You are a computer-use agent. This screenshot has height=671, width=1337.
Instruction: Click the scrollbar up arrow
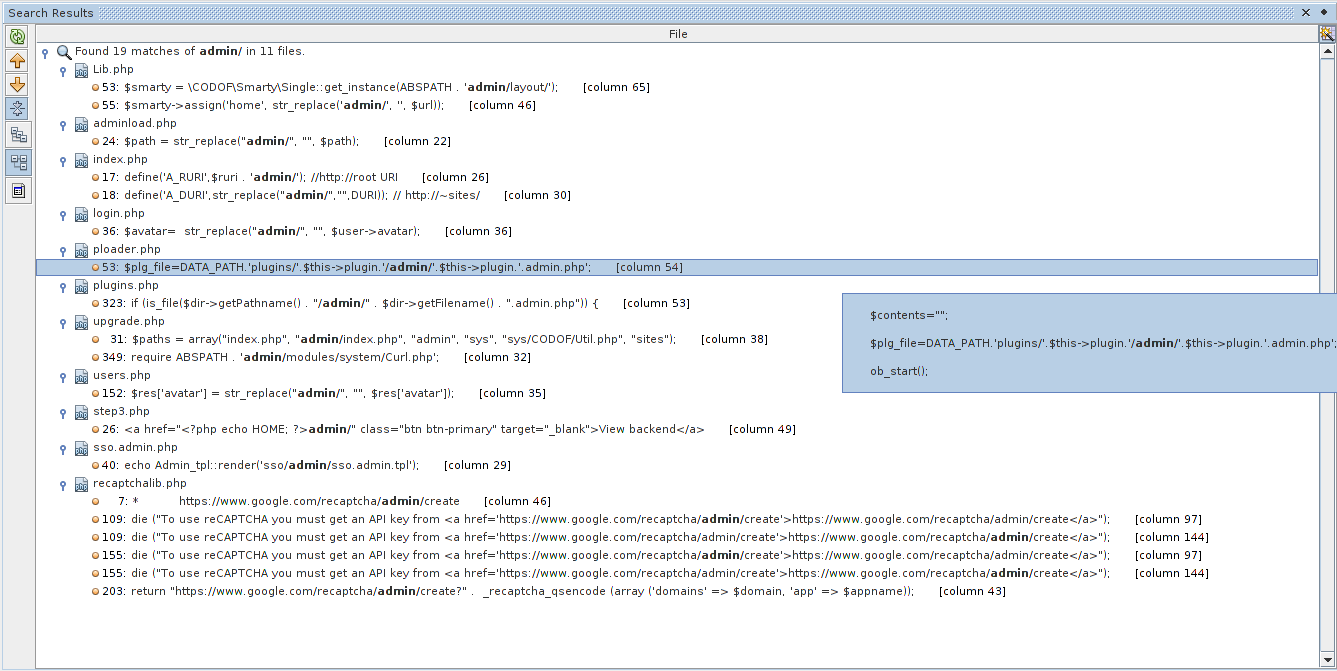pos(1327,50)
